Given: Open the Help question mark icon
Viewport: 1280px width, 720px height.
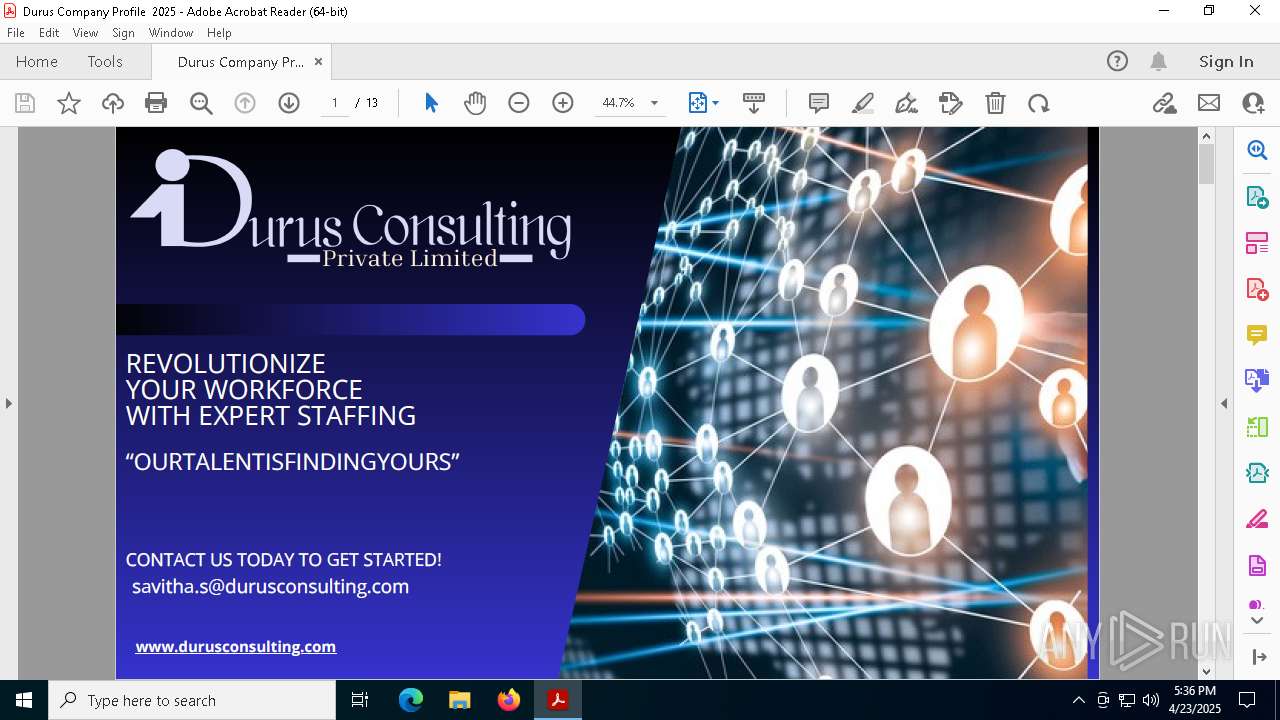Looking at the screenshot, I should 1117,62.
